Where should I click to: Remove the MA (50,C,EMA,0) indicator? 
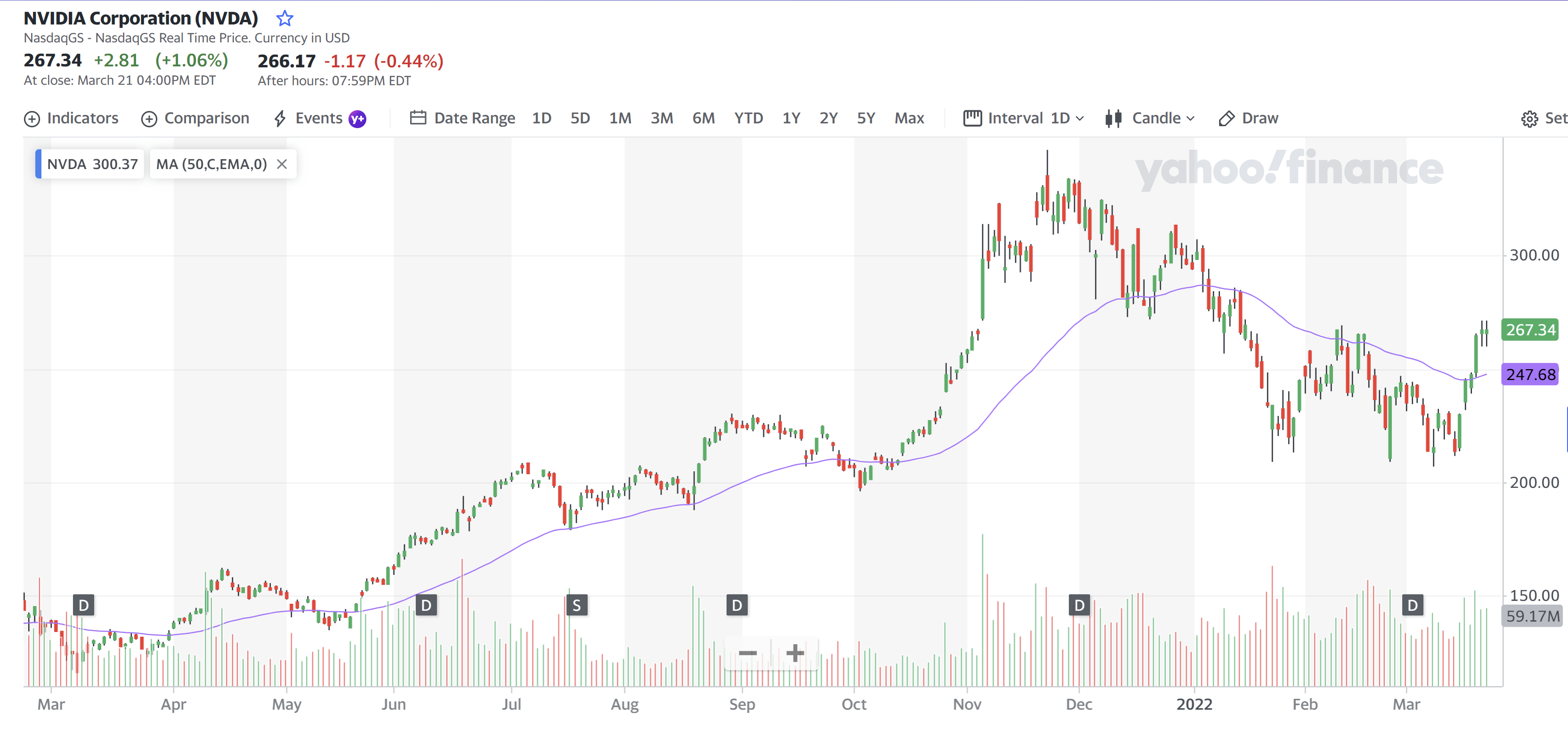pyautogui.click(x=282, y=164)
